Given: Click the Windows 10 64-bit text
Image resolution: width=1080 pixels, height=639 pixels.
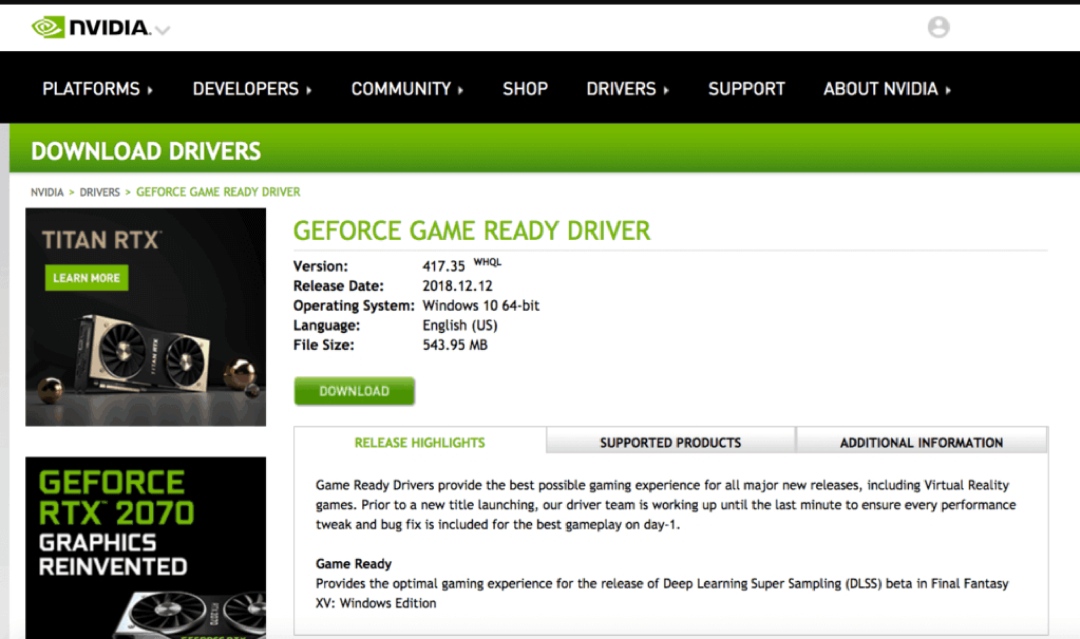Looking at the screenshot, I should (481, 306).
